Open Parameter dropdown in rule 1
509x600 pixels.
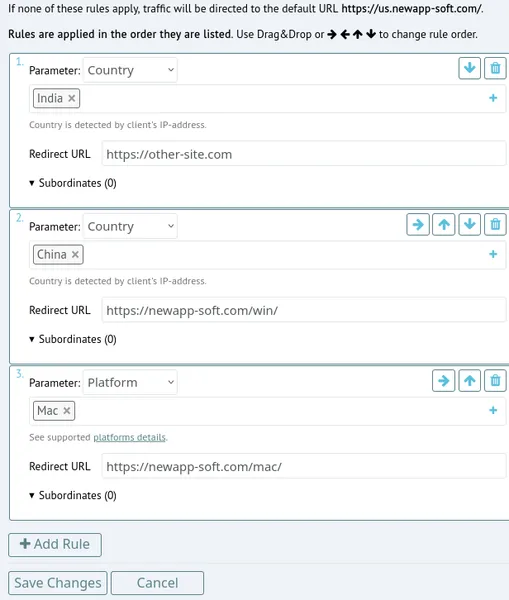click(130, 70)
